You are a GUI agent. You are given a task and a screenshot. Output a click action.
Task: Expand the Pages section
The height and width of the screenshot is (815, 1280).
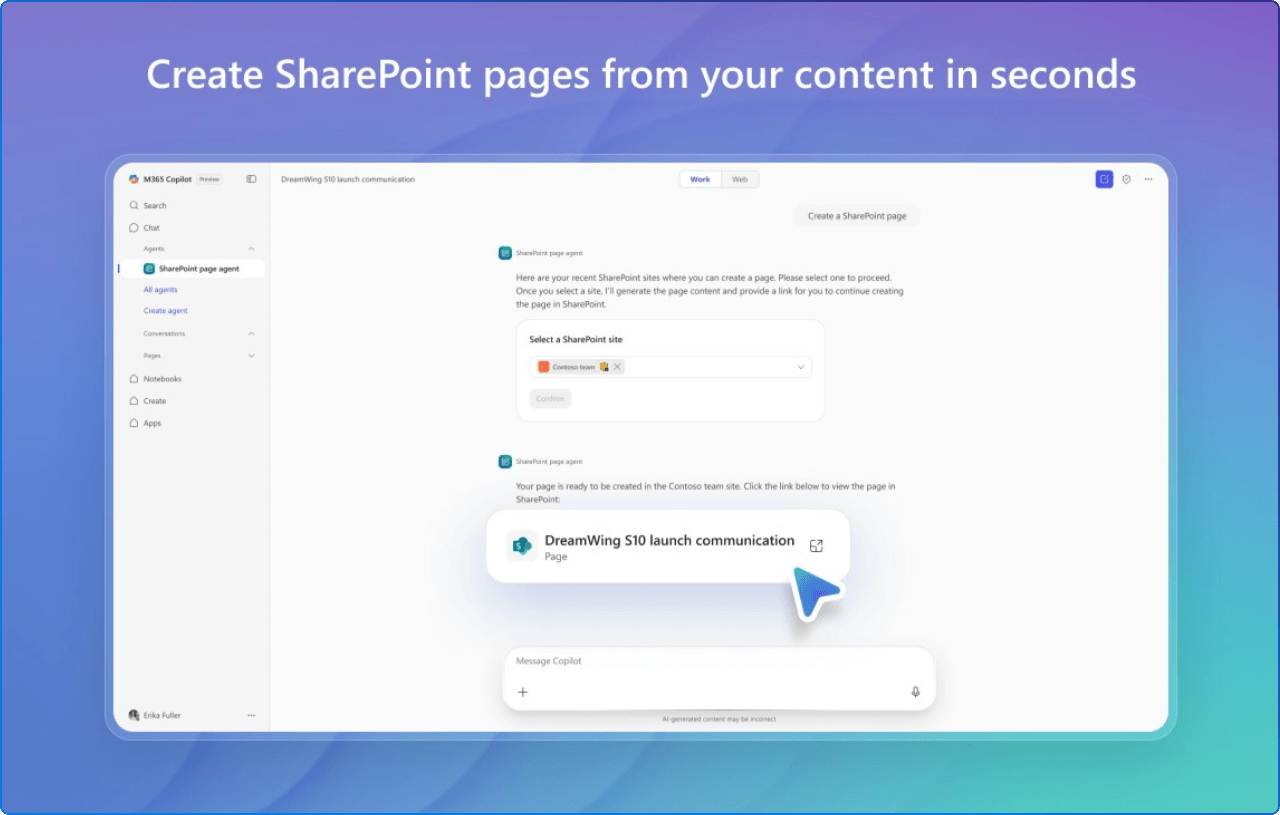249,355
